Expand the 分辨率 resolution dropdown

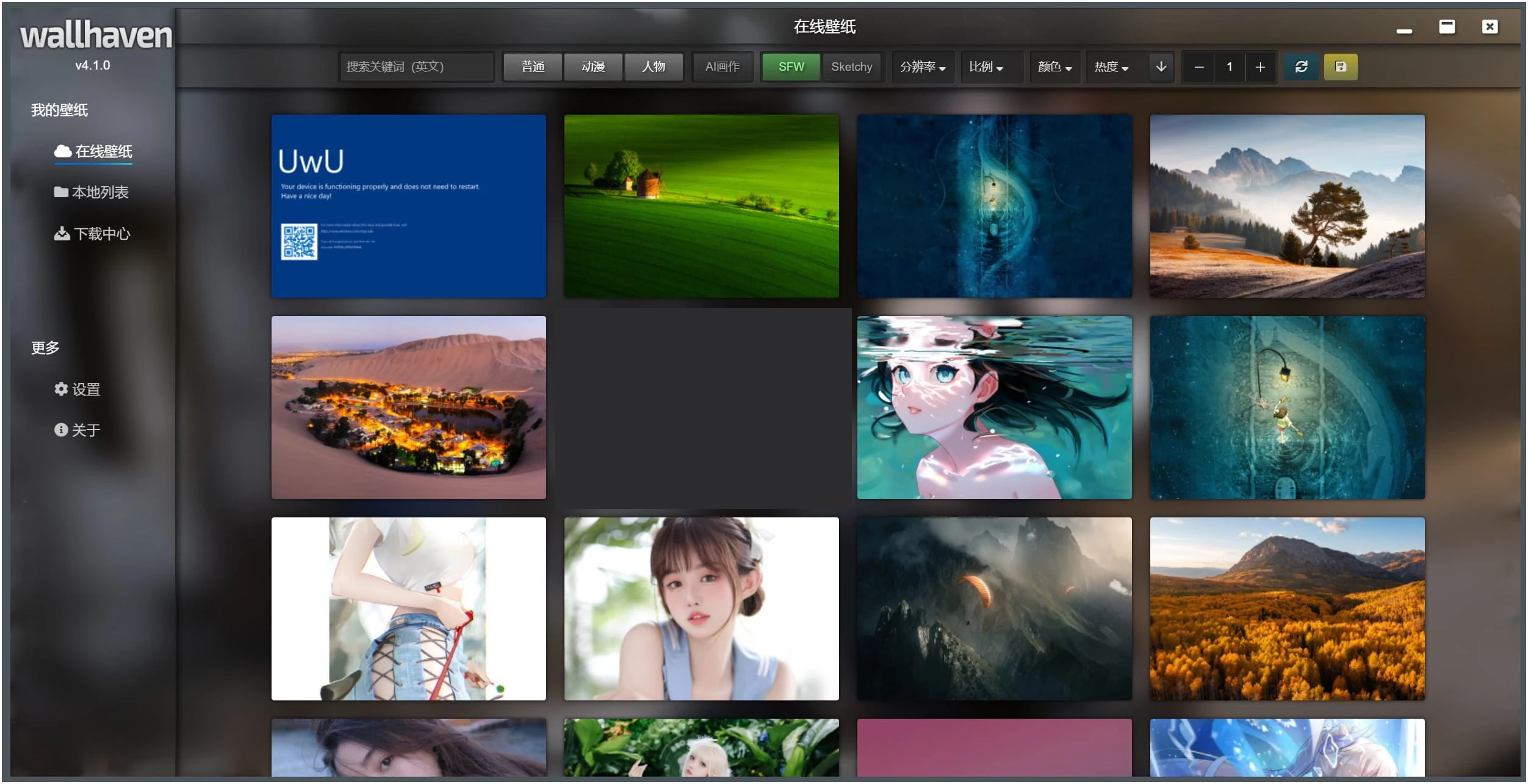pos(923,67)
